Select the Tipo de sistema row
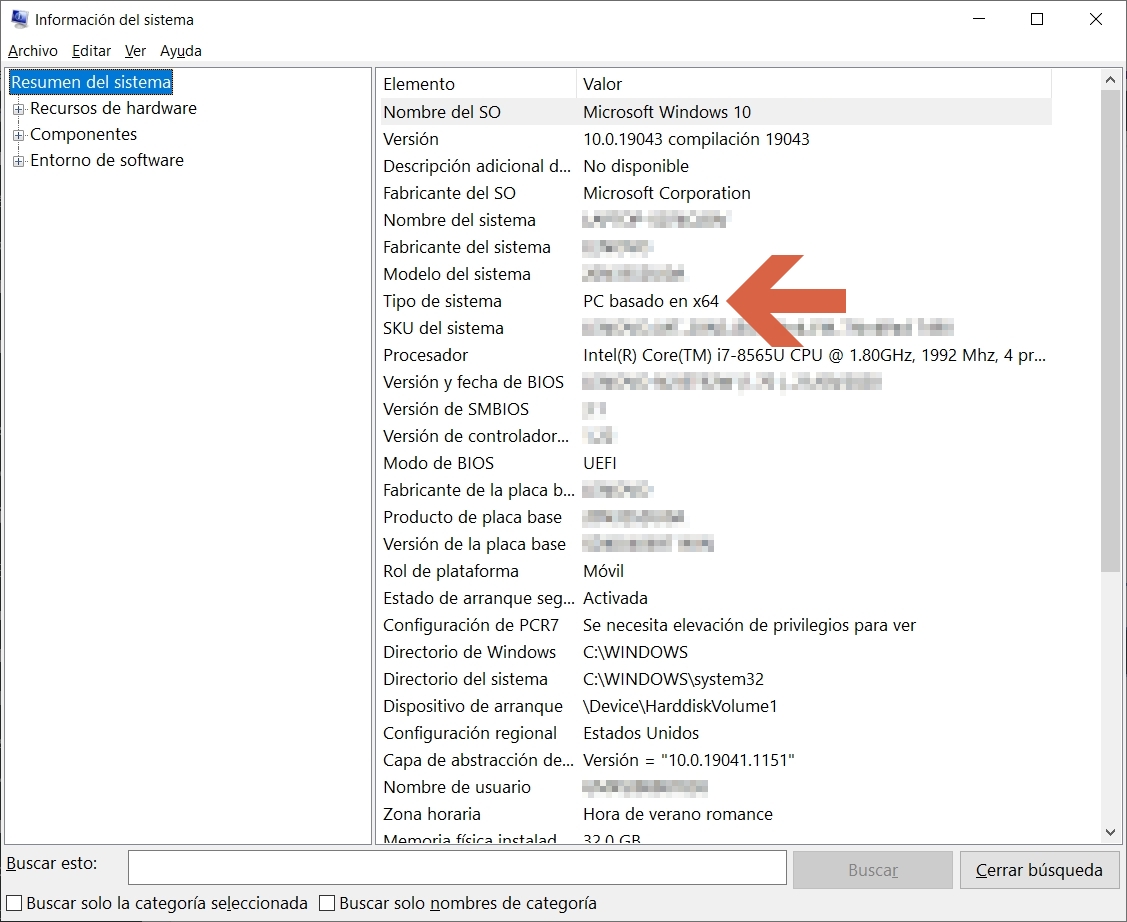The height and width of the screenshot is (922, 1127). coord(716,301)
